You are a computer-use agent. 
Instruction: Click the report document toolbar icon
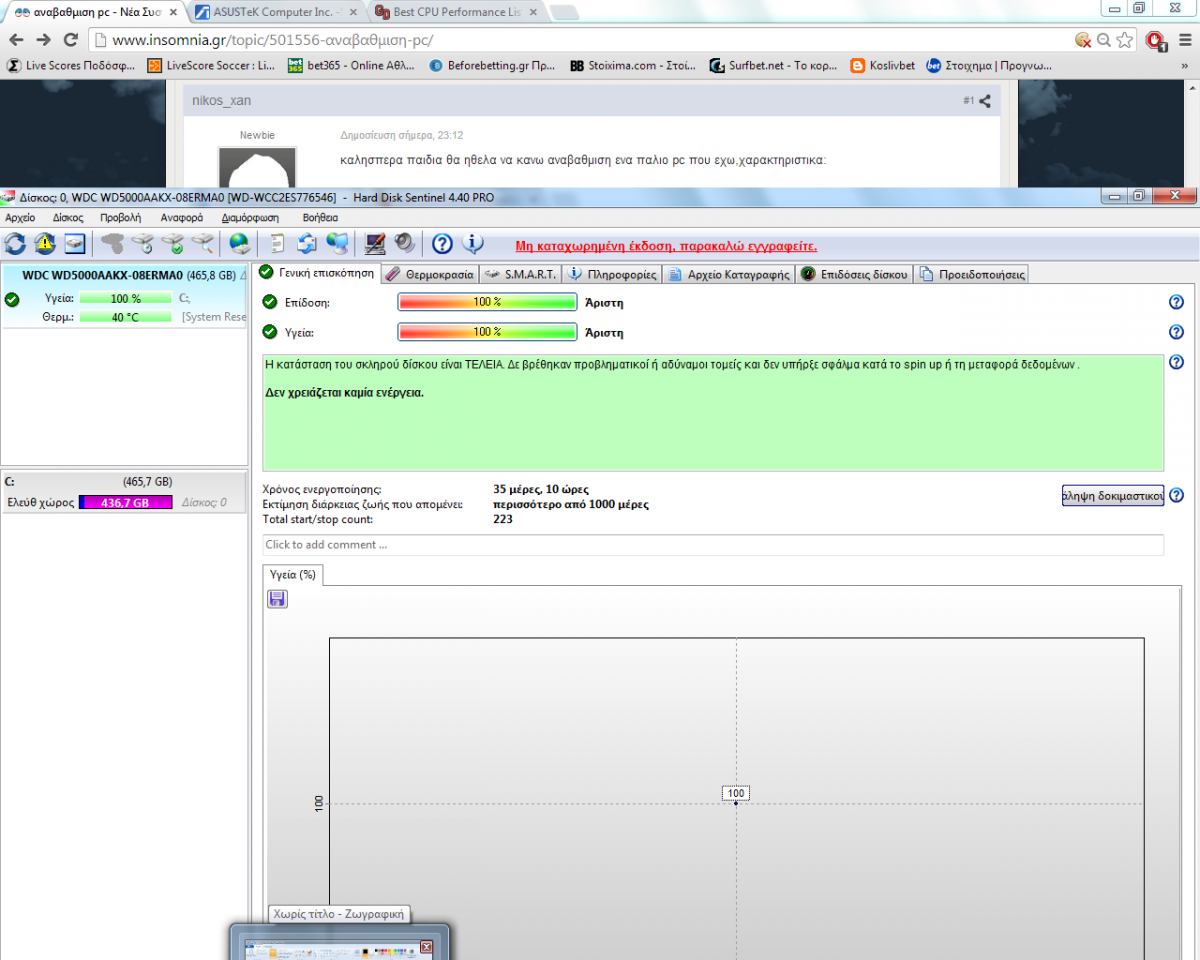(x=278, y=243)
